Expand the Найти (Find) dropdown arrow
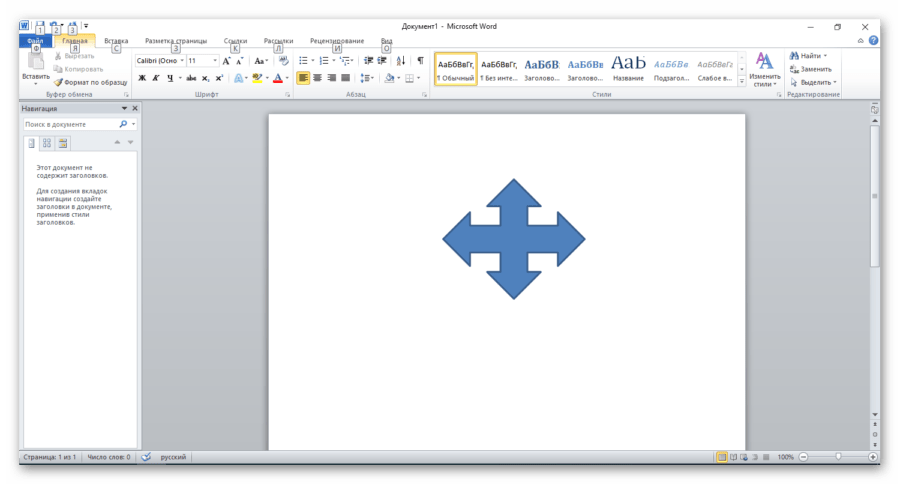The height and width of the screenshot is (484, 900). click(825, 56)
